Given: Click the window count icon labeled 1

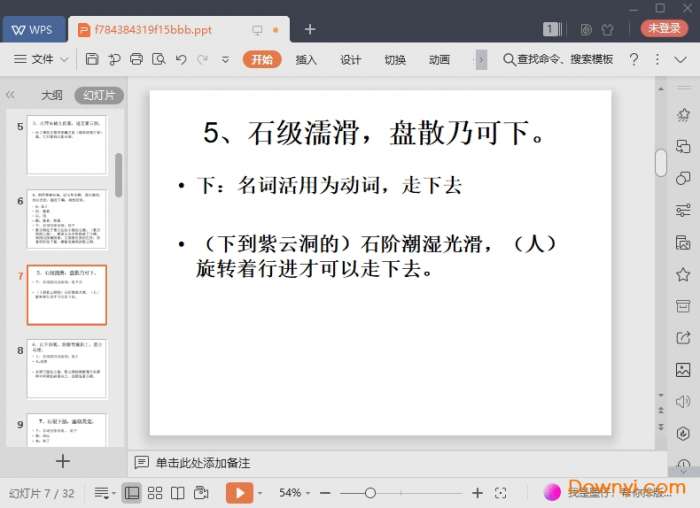Looking at the screenshot, I should (552, 29).
